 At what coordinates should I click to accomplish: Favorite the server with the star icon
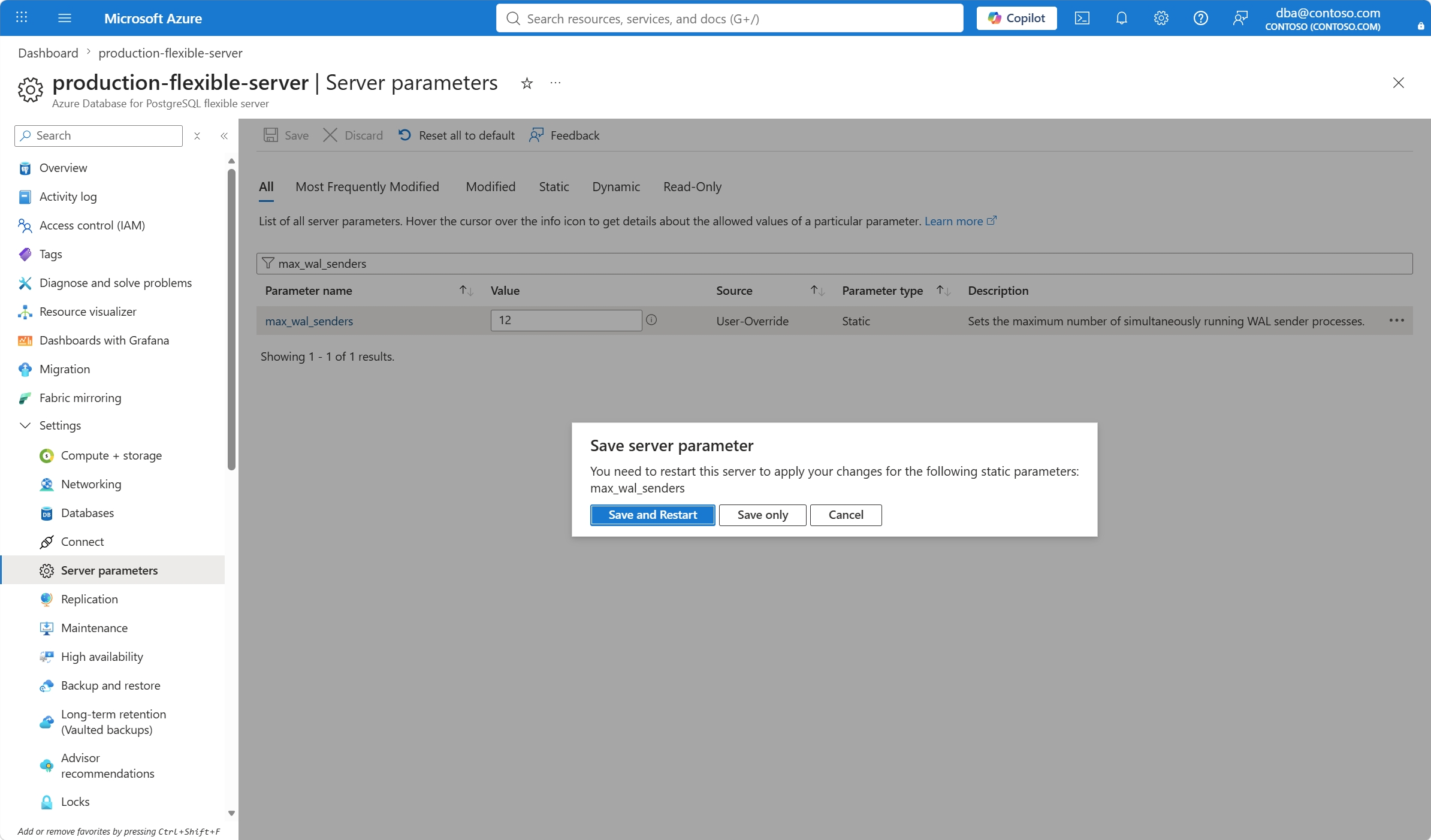point(527,83)
